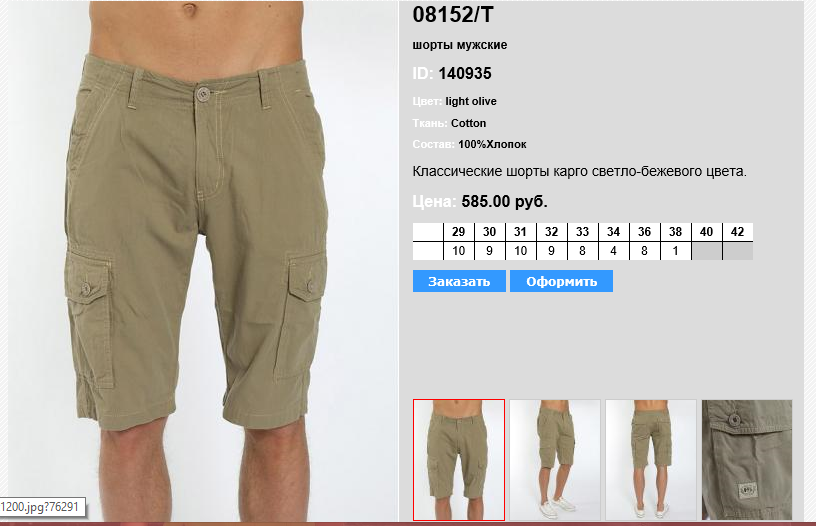
Task: Select size 36 header cell
Action: tap(644, 232)
